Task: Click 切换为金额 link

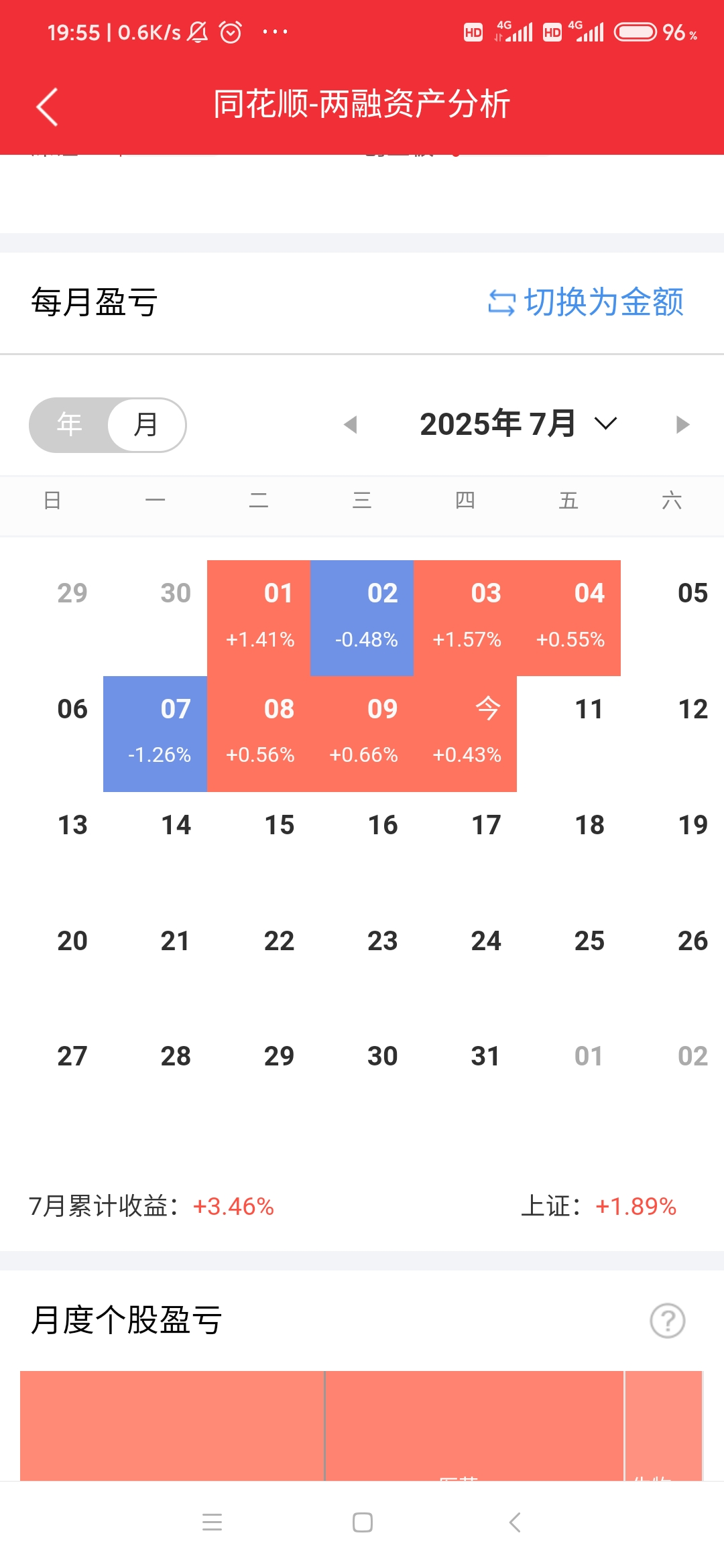Action: [603, 302]
